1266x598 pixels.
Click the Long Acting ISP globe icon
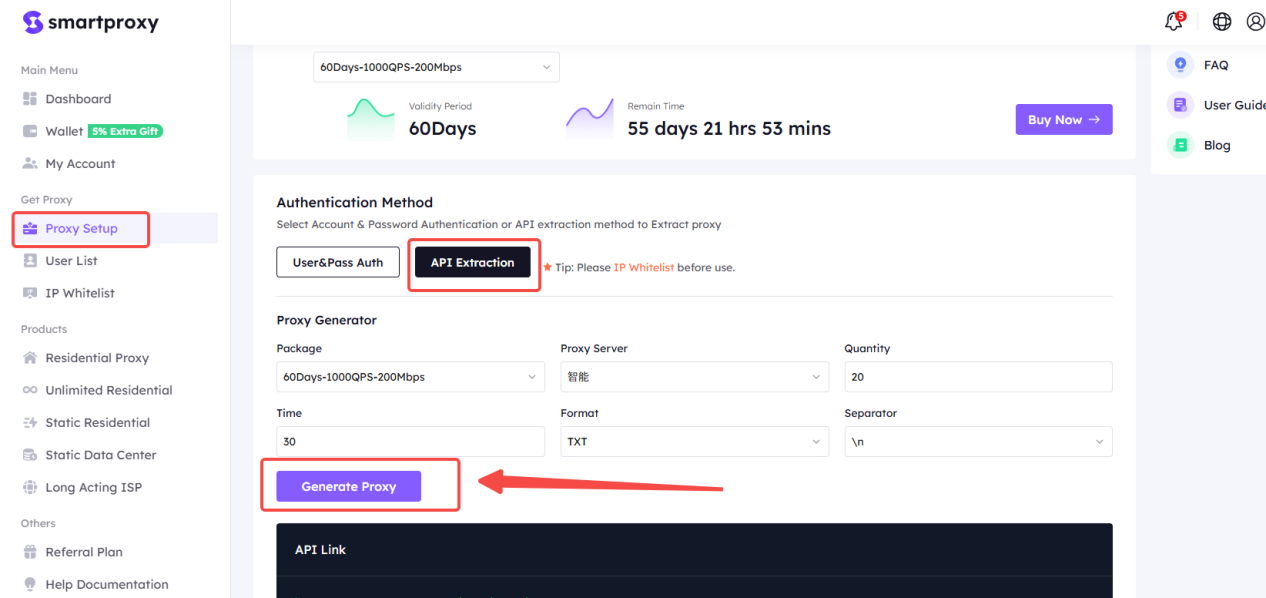tap(30, 487)
